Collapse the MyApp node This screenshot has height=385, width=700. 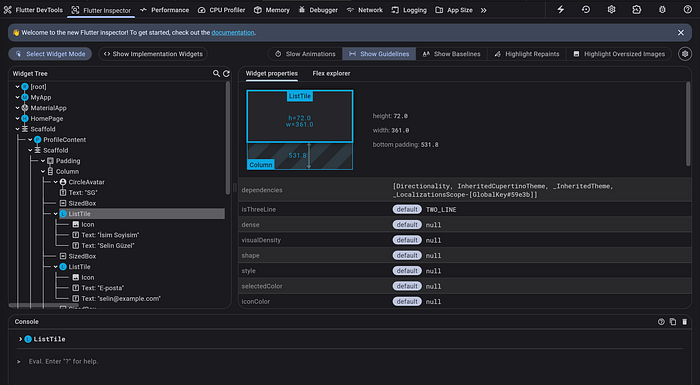pyautogui.click(x=17, y=97)
